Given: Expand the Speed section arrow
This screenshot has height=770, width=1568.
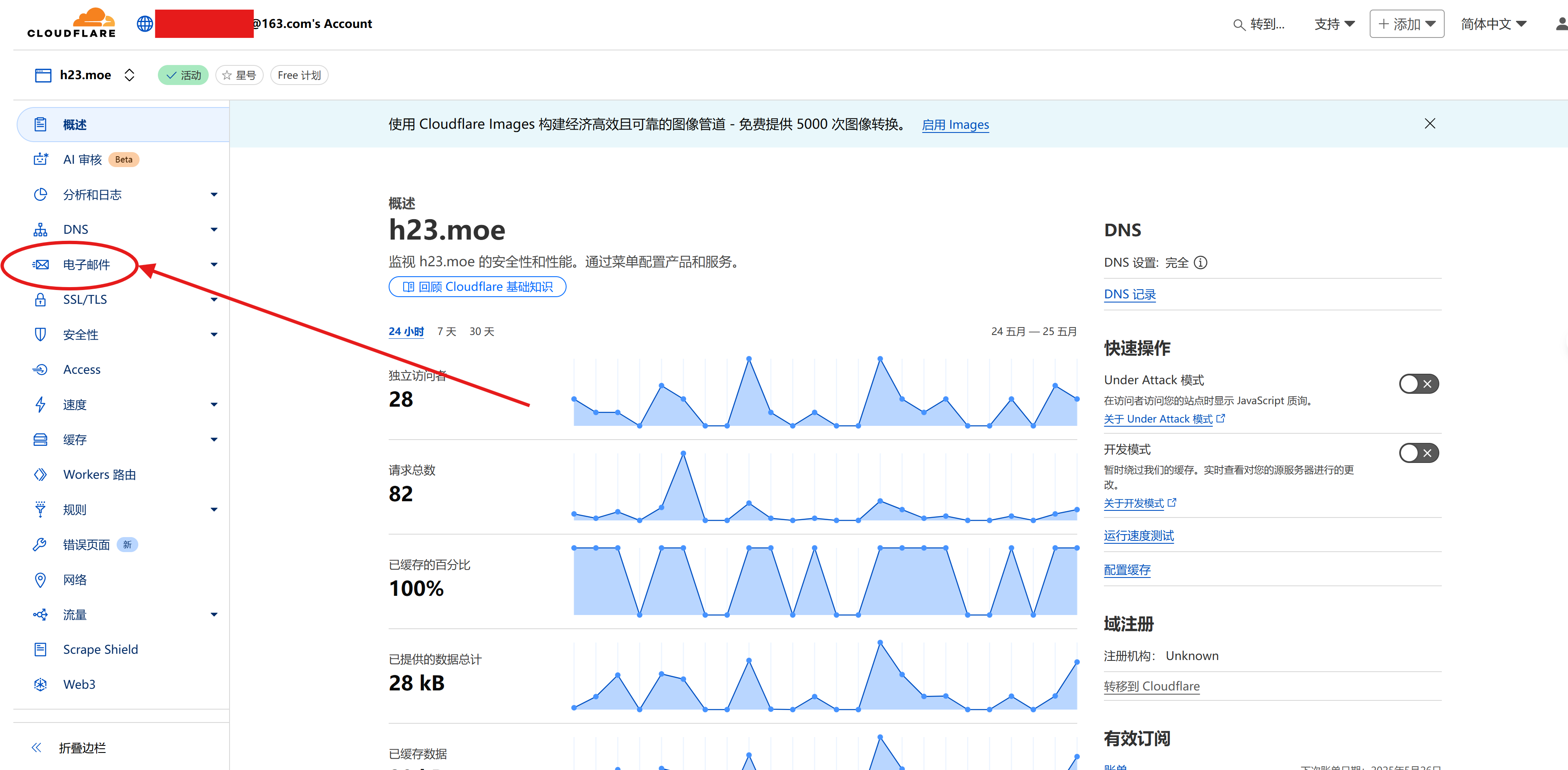Looking at the screenshot, I should pyautogui.click(x=214, y=405).
